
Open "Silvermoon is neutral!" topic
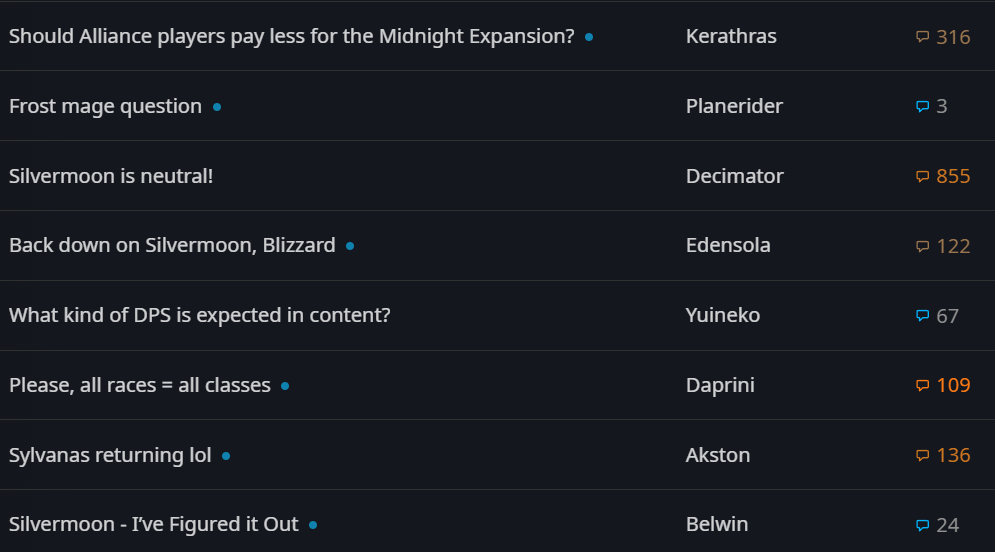pyautogui.click(x=111, y=176)
